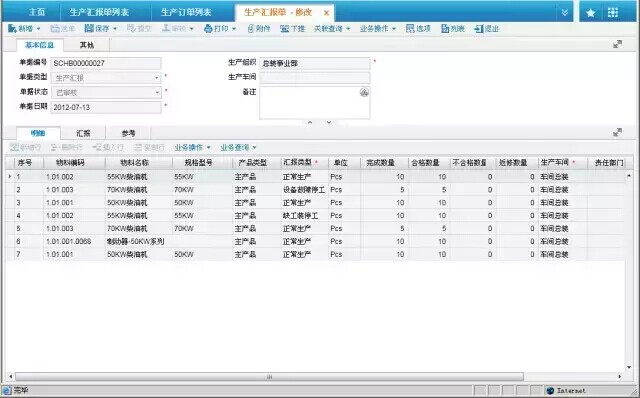Click the 保存 save icon in toolbar
This screenshot has height=398, width=640.
89,29
